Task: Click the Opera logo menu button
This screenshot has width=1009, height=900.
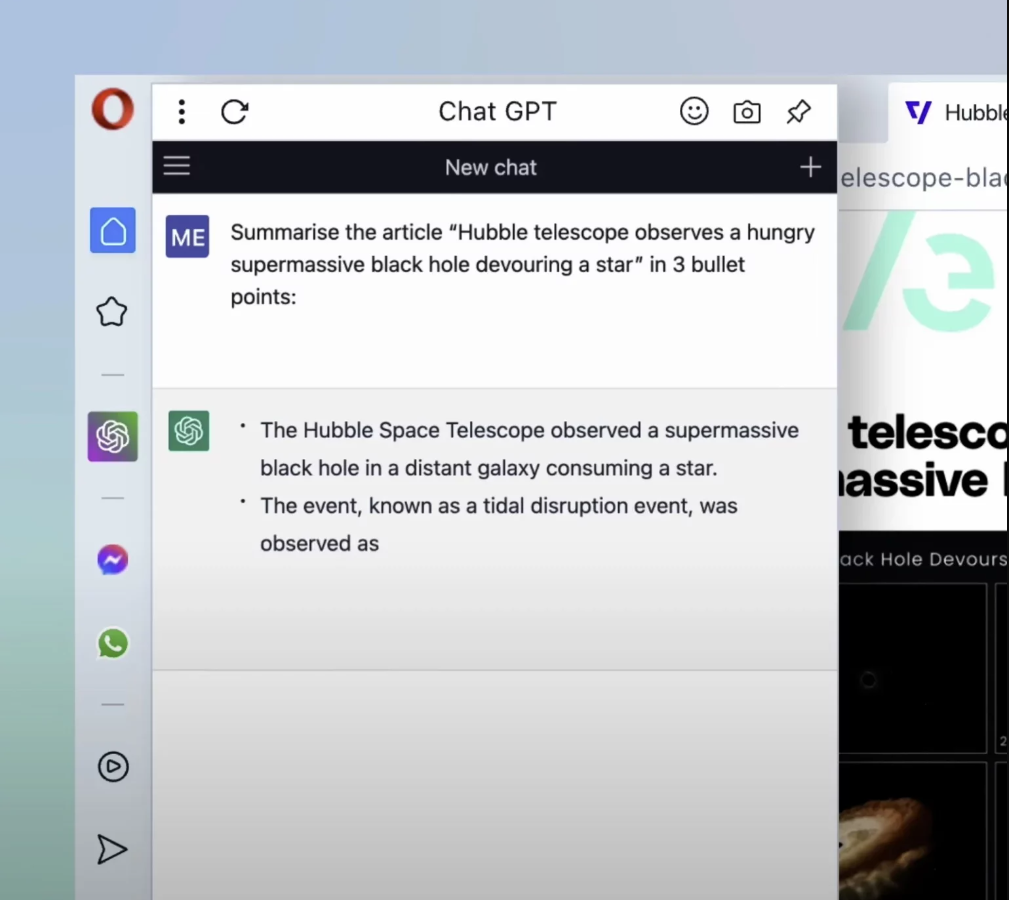Action: tap(113, 109)
